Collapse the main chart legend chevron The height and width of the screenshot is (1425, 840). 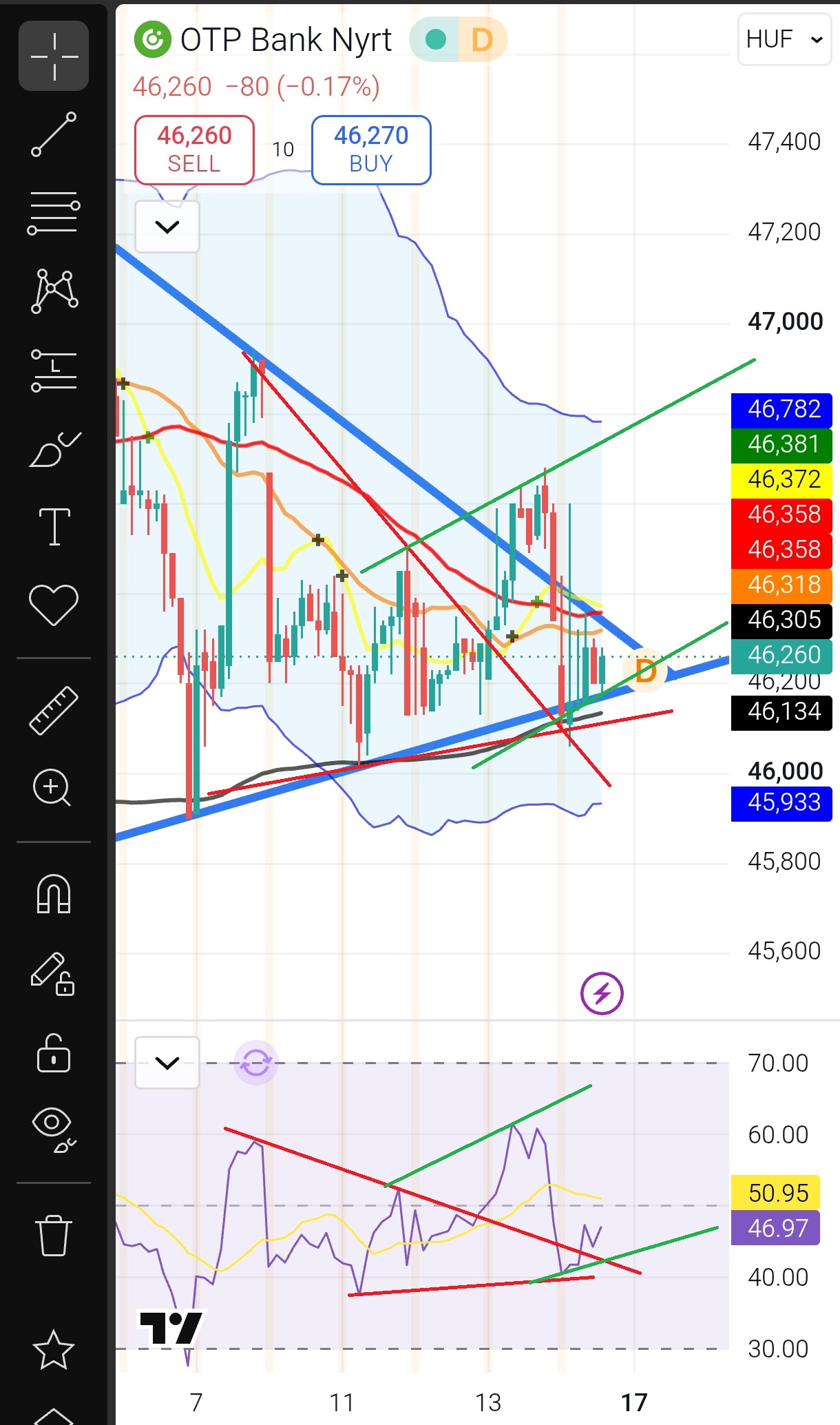(x=167, y=227)
